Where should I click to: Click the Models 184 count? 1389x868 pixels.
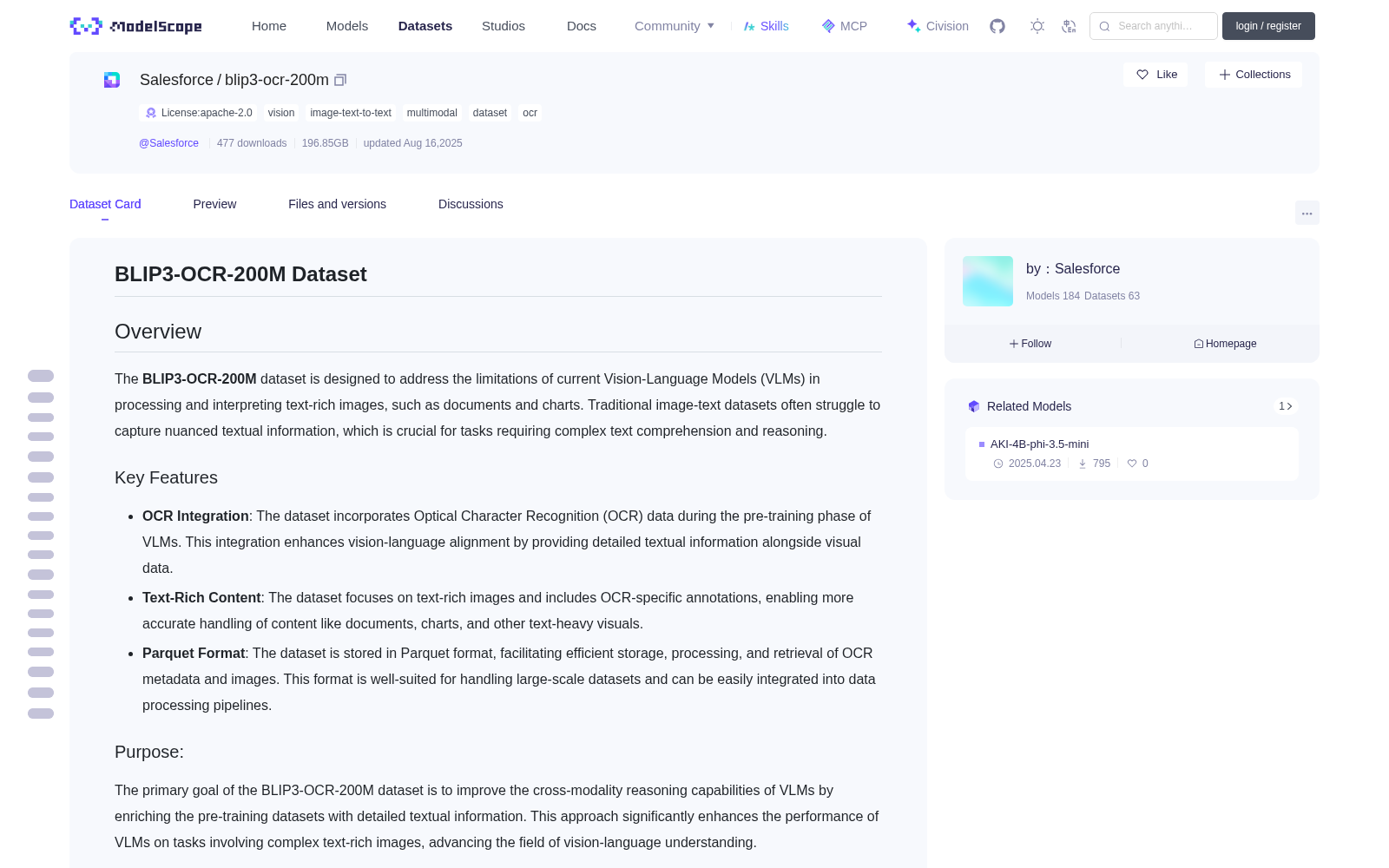click(1053, 296)
